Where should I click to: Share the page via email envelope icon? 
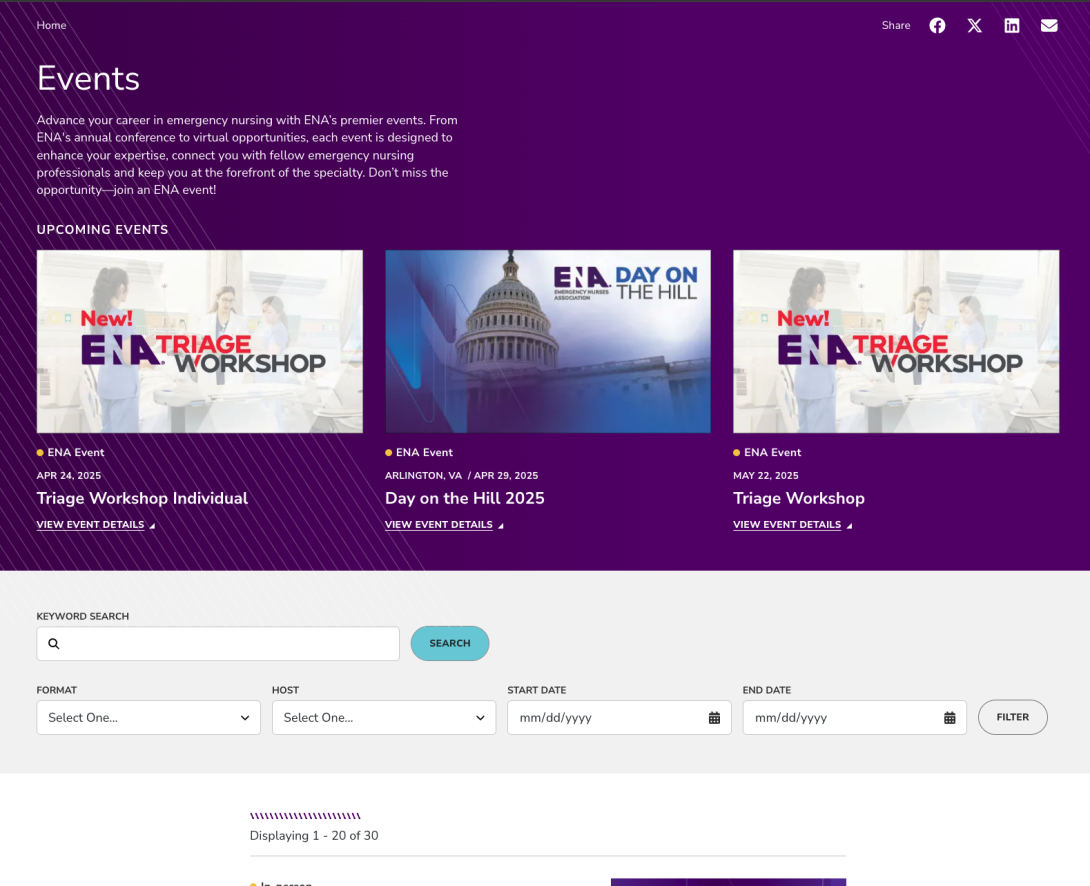pyautogui.click(x=1049, y=26)
